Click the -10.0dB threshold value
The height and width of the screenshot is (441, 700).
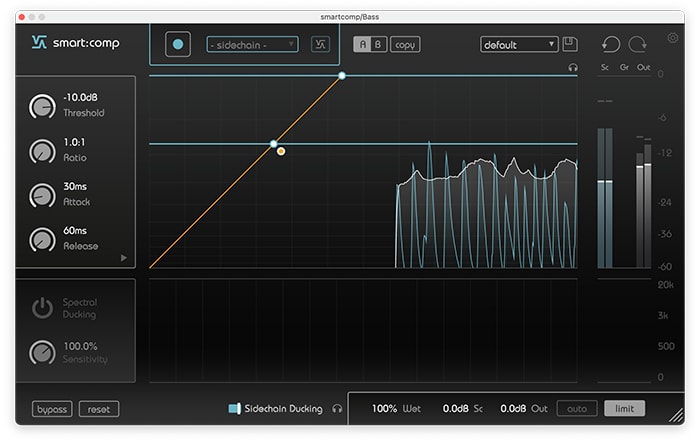pos(80,97)
